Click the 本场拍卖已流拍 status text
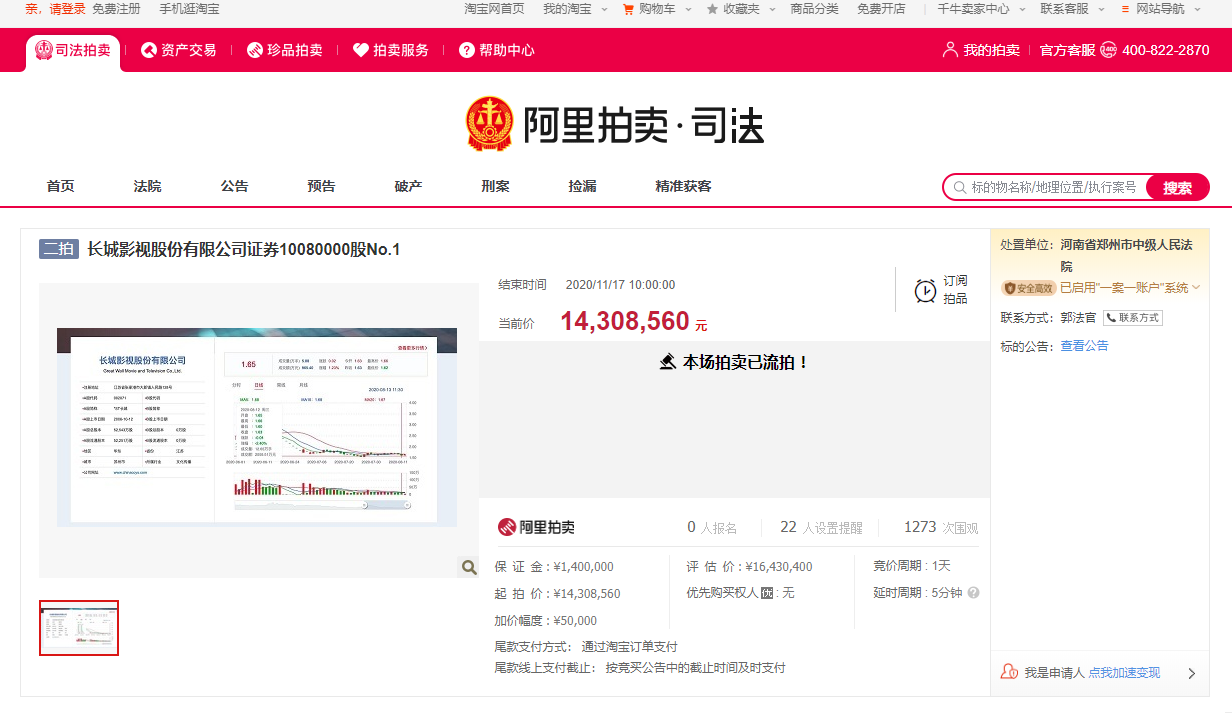Image resolution: width=1232 pixels, height=713 pixels. click(x=746, y=362)
